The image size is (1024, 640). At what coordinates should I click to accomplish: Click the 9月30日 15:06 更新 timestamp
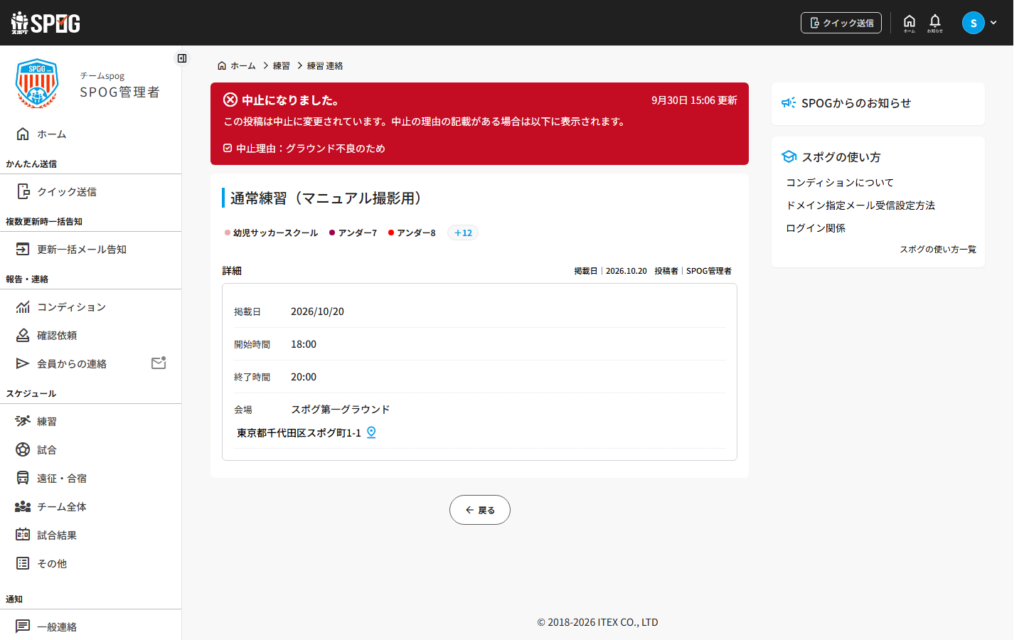click(x=694, y=100)
